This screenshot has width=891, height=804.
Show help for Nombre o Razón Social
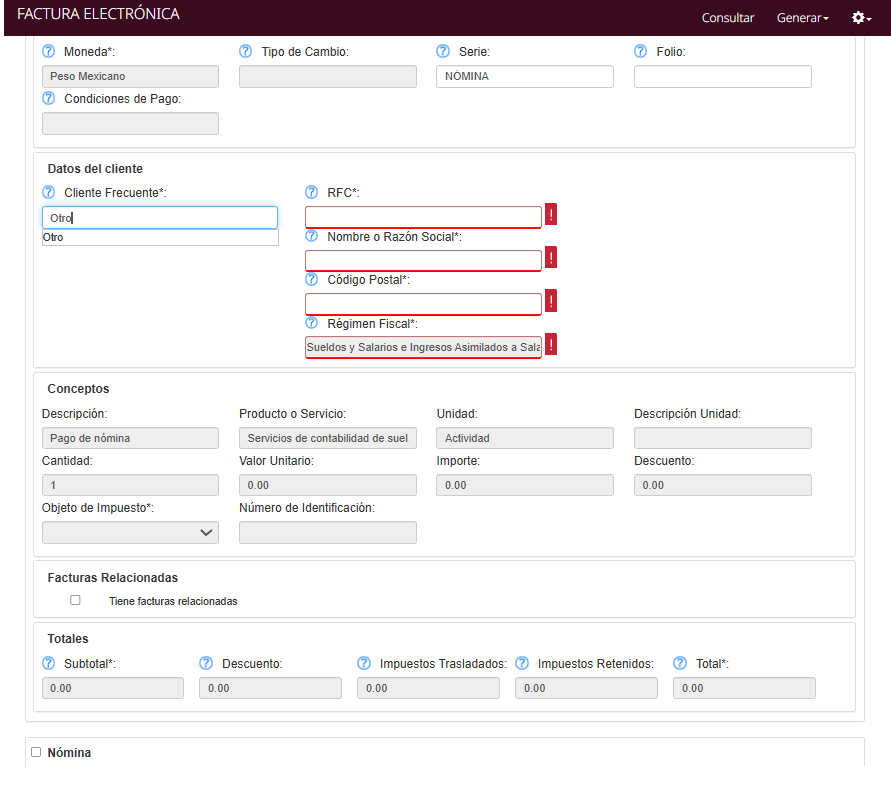click(x=312, y=236)
